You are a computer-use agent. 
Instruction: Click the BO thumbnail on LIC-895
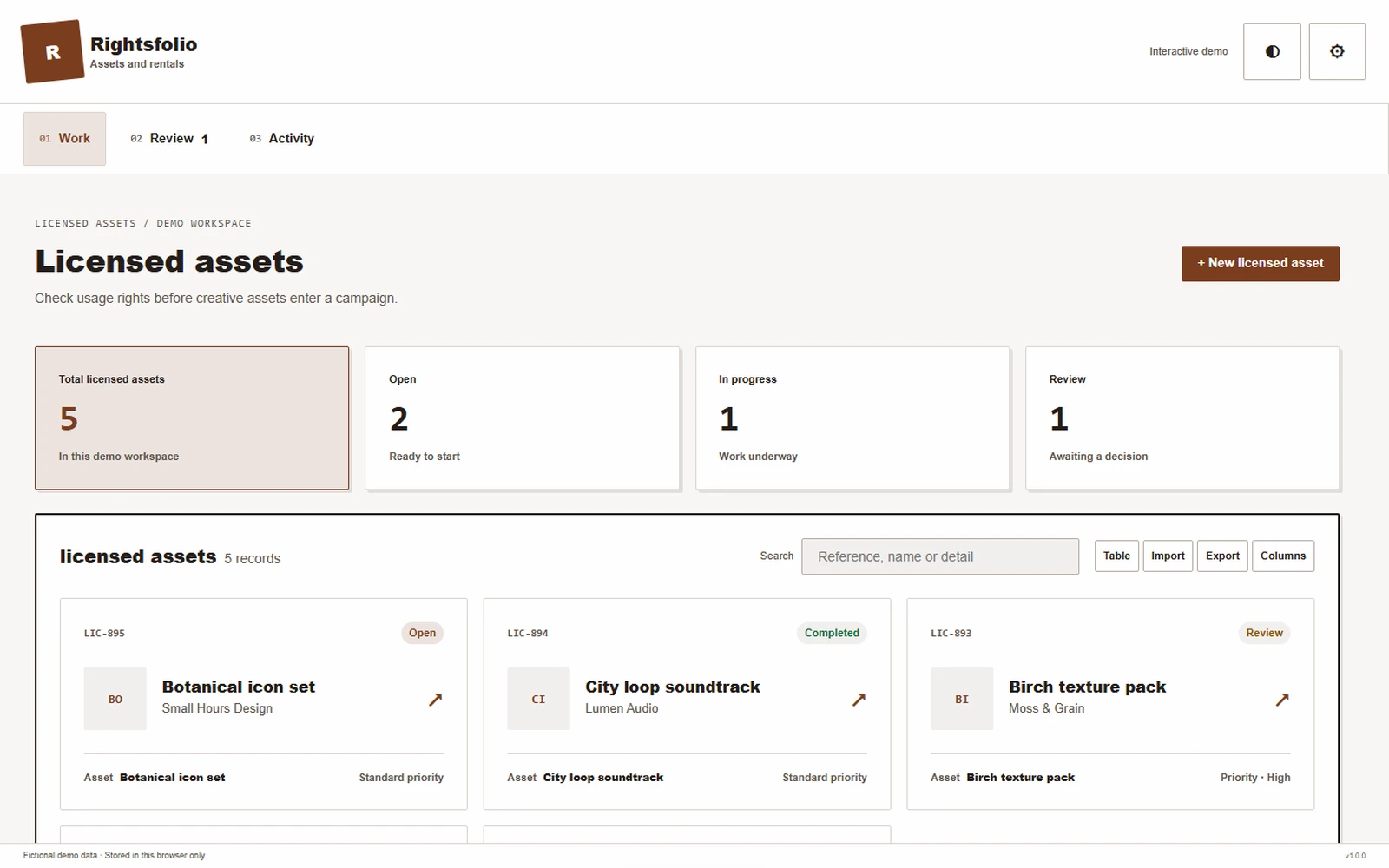click(x=115, y=699)
